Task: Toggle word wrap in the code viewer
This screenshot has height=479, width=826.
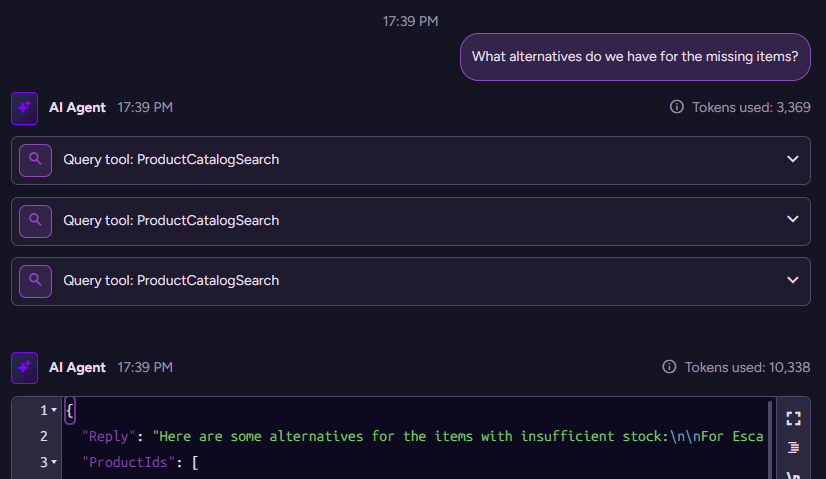Action: tap(793, 448)
